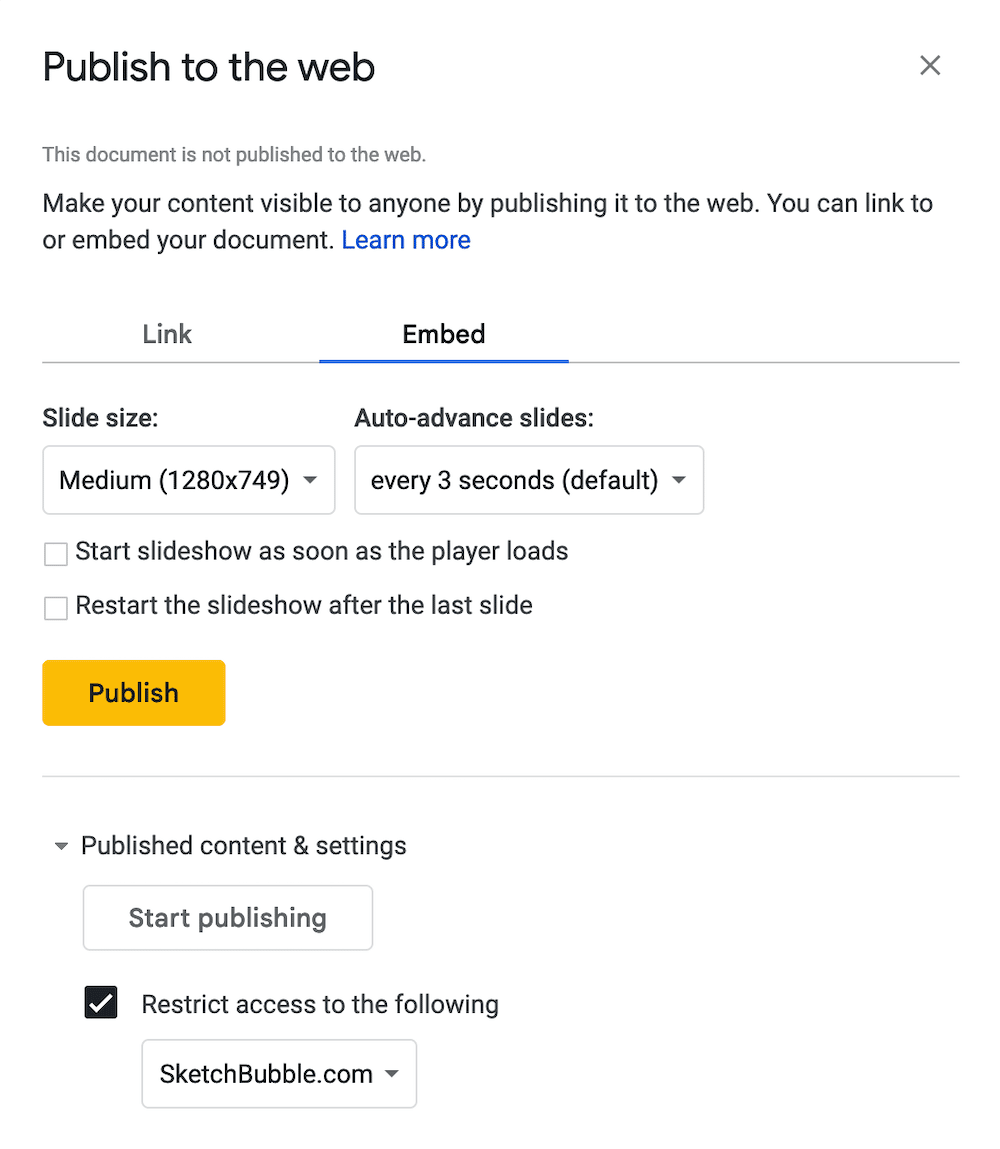
Task: Click the 'Restart the slideshow after the last slide' label
Action: [x=304, y=605]
